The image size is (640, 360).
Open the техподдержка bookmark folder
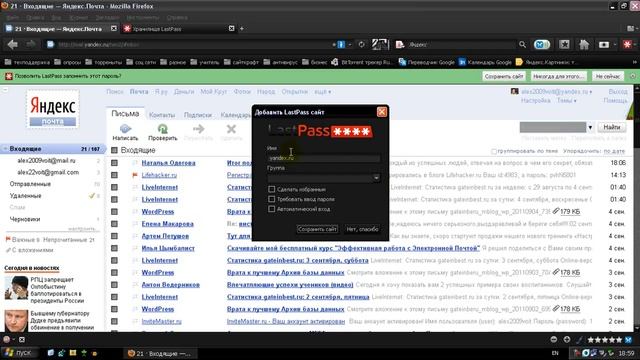coord(27,62)
